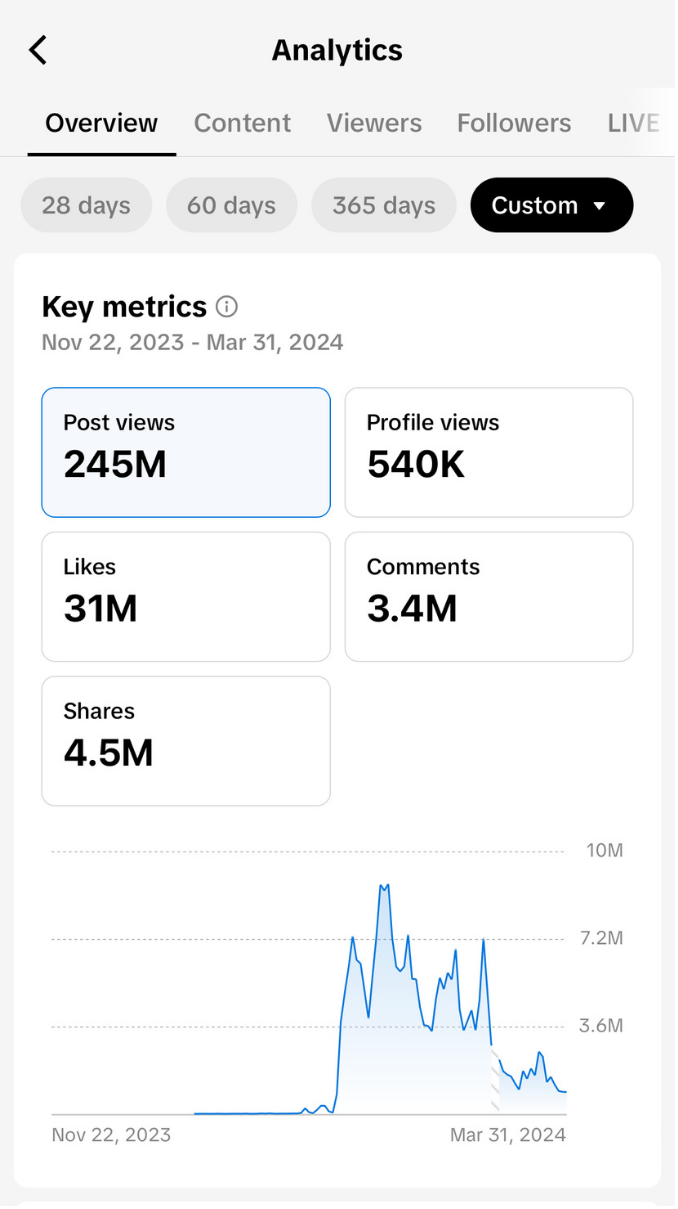This screenshot has height=1209, width=678.
Task: Go to the Viewers tab
Action: [x=374, y=123]
